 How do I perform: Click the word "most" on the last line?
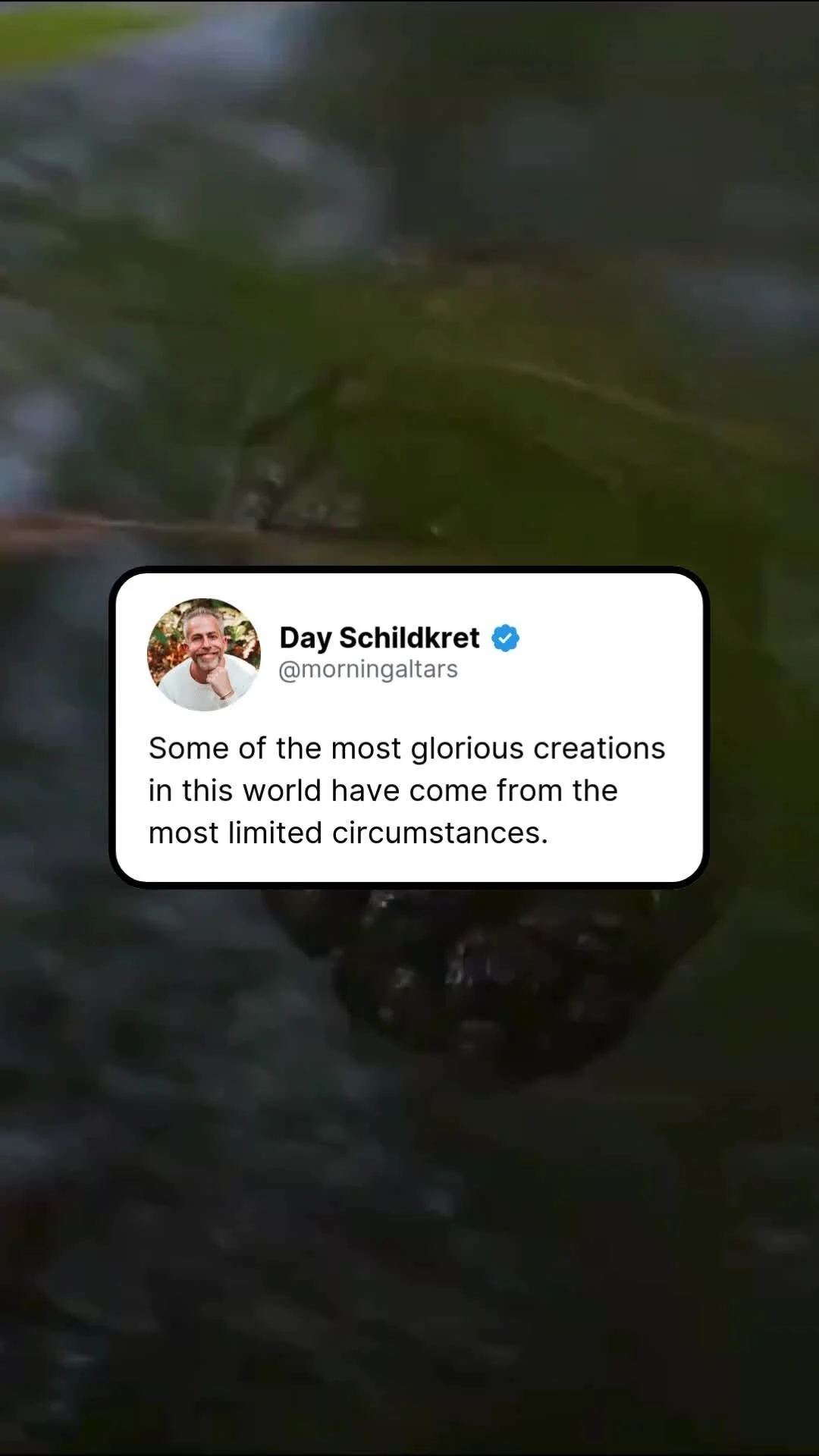point(184,833)
